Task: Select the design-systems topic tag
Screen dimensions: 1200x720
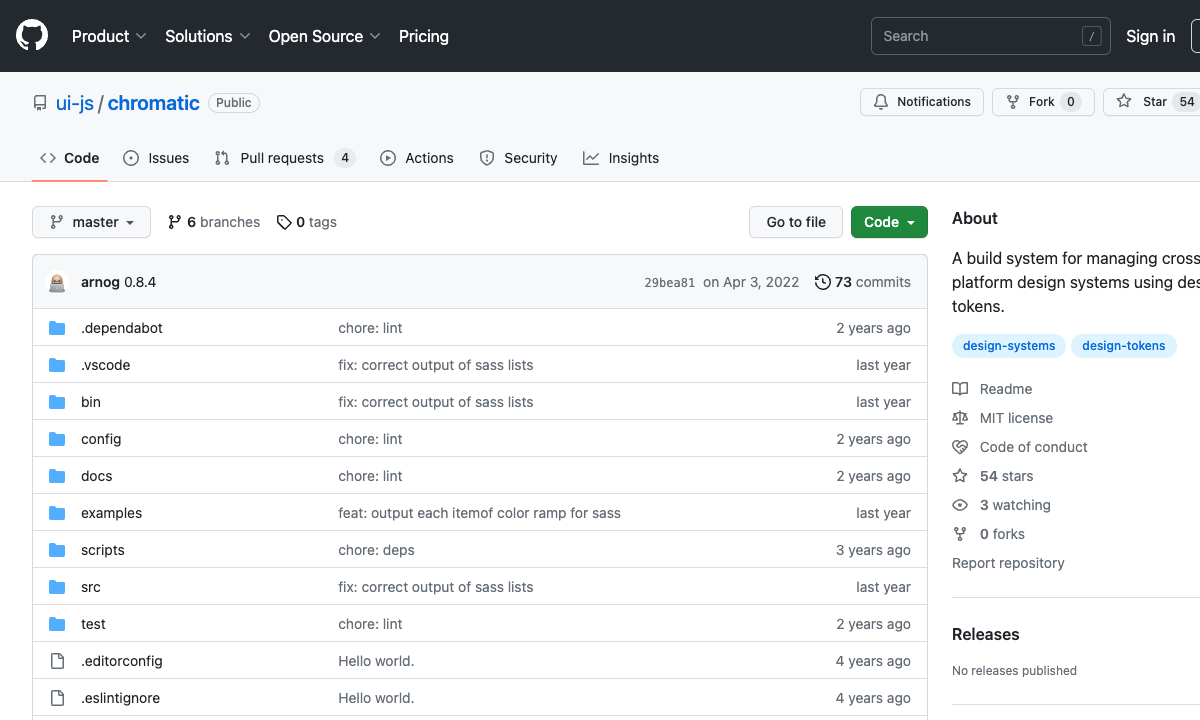Action: [1008, 346]
